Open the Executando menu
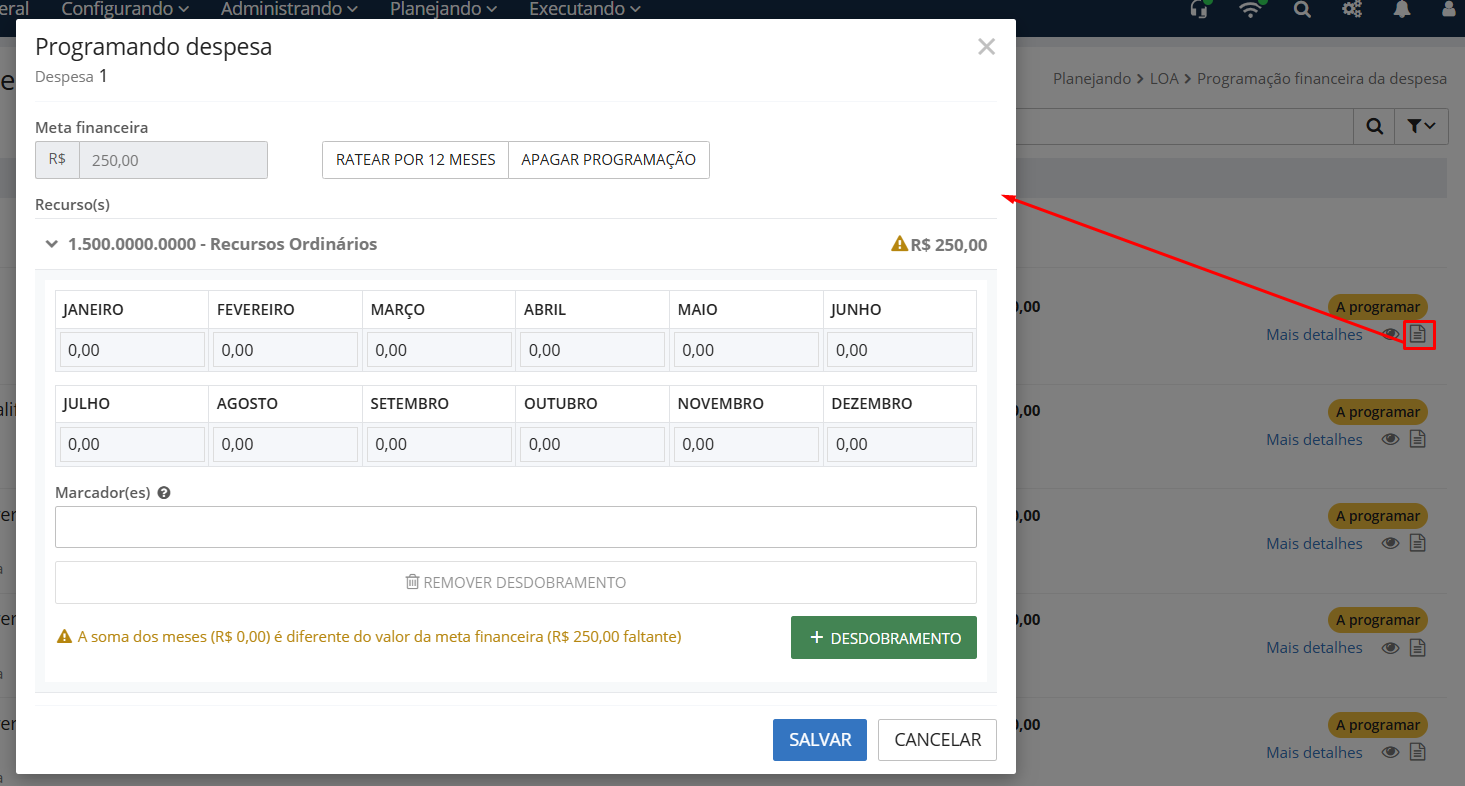This screenshot has height=786, width=1465. point(584,9)
